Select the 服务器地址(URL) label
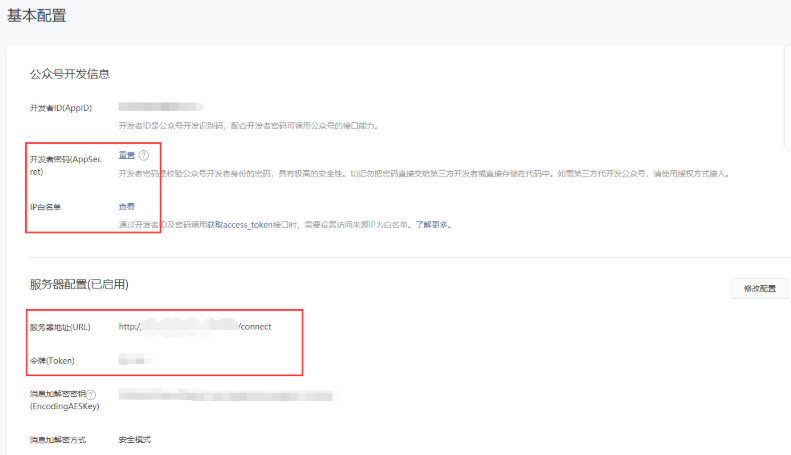 [x=60, y=327]
